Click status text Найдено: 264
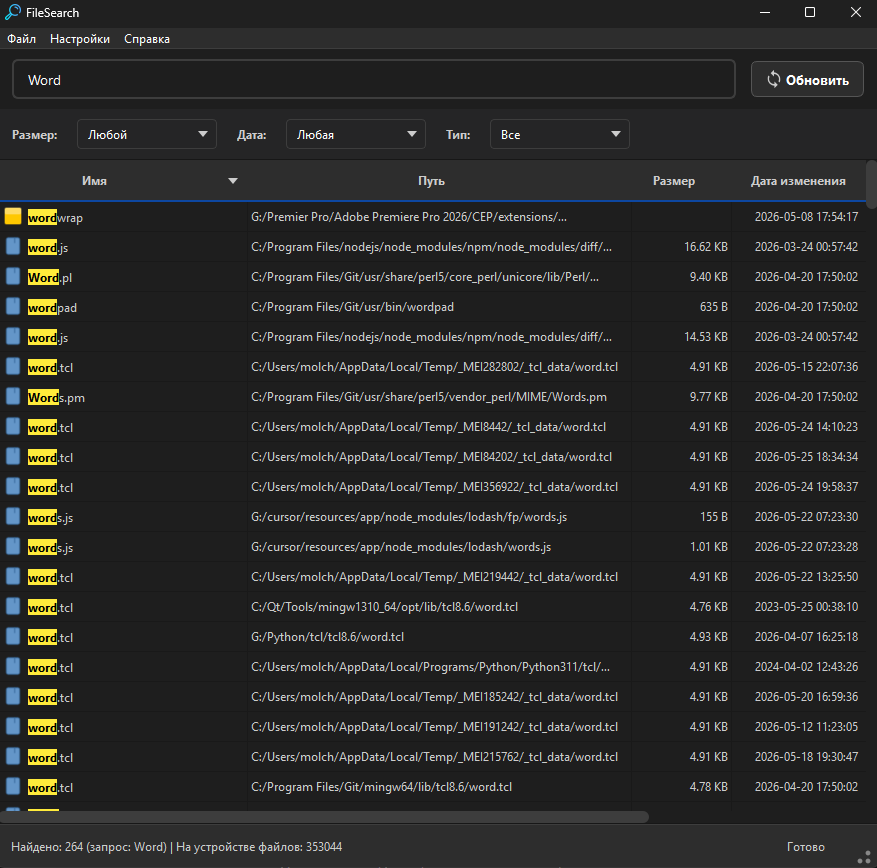Screen dimensions: 877x868 47,847
